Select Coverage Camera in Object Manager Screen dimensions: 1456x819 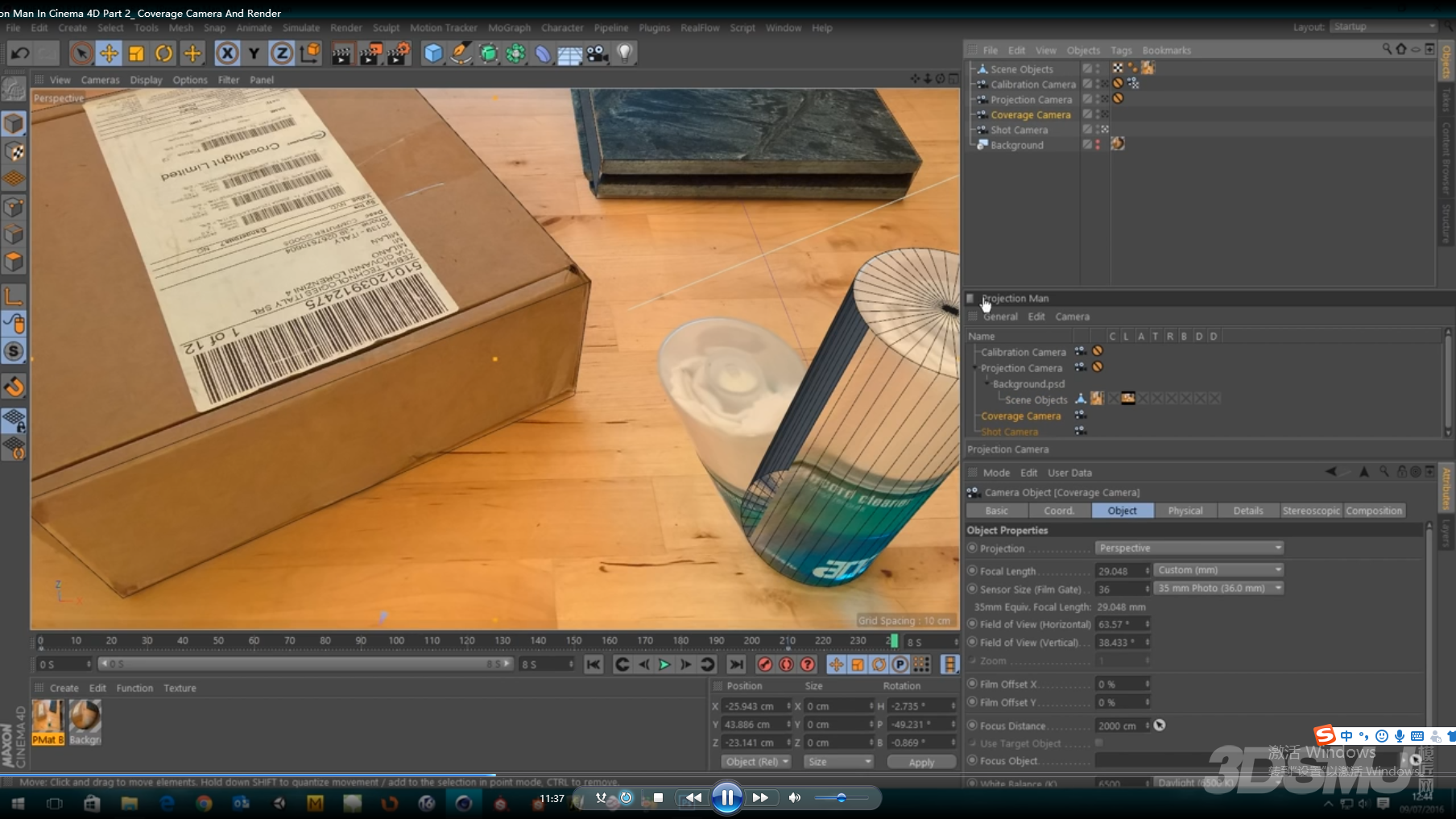coord(1030,114)
